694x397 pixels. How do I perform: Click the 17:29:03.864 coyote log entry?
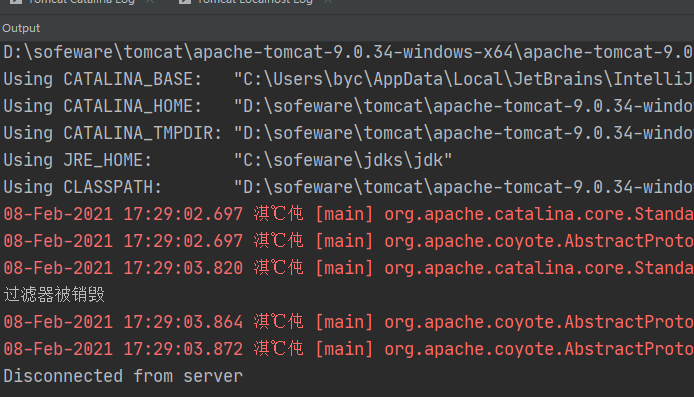tap(348, 322)
